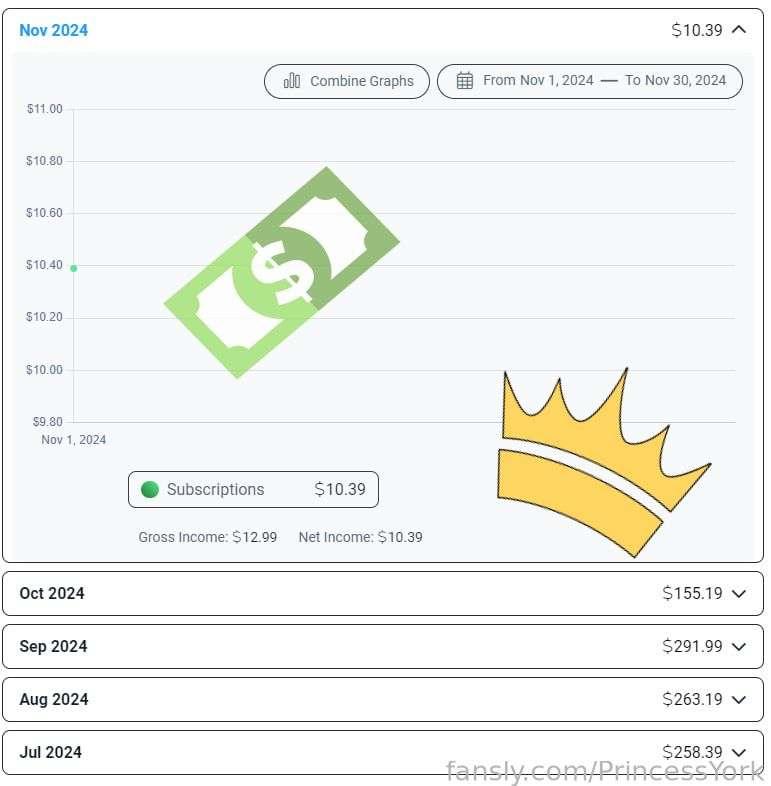Click the Net Income $10.39 text
Image resolution: width=771 pixels, height=786 pixels.
pos(360,537)
